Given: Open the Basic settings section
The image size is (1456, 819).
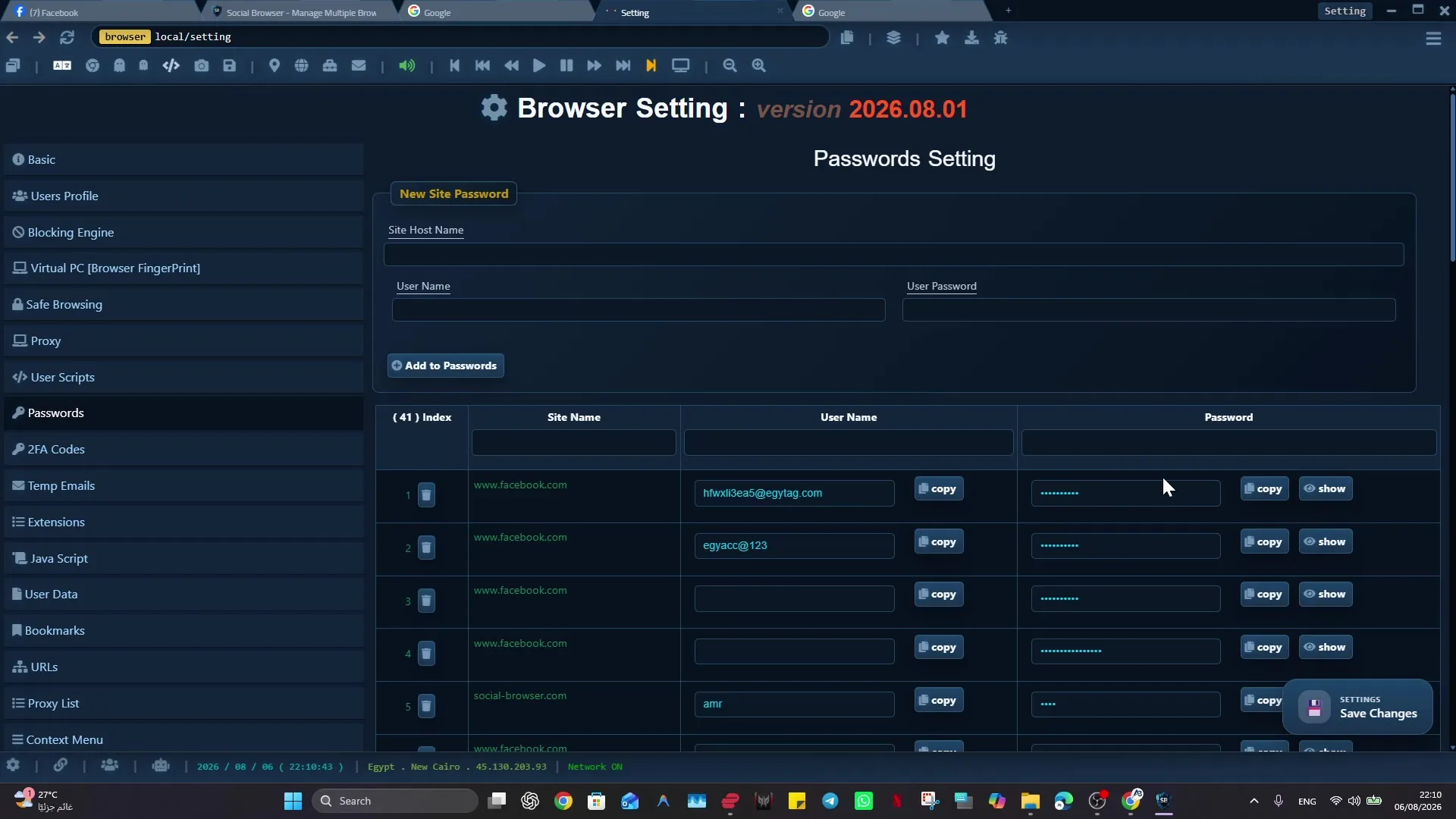Looking at the screenshot, I should point(184,159).
